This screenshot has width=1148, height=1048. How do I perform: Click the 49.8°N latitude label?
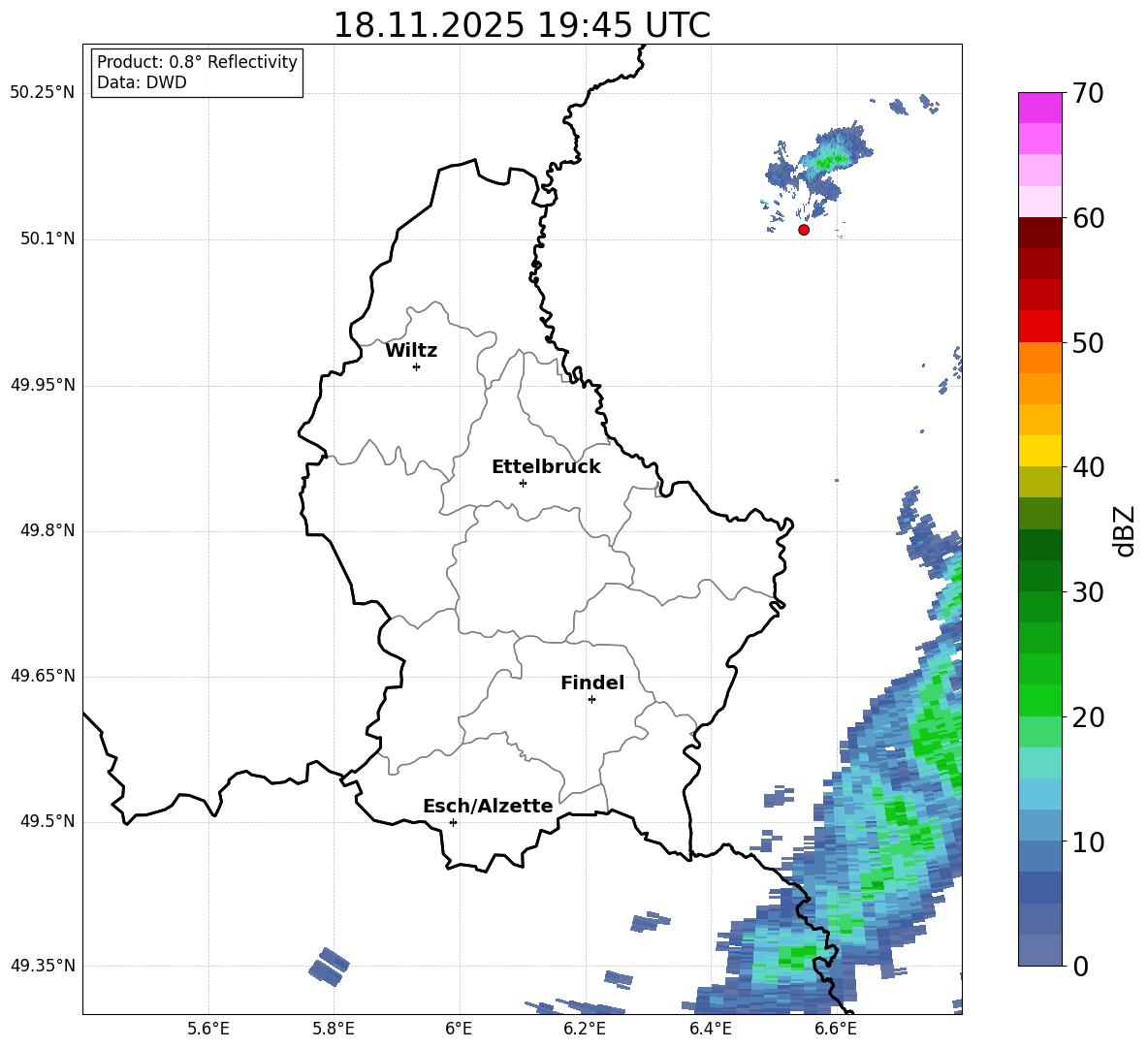pos(48,530)
